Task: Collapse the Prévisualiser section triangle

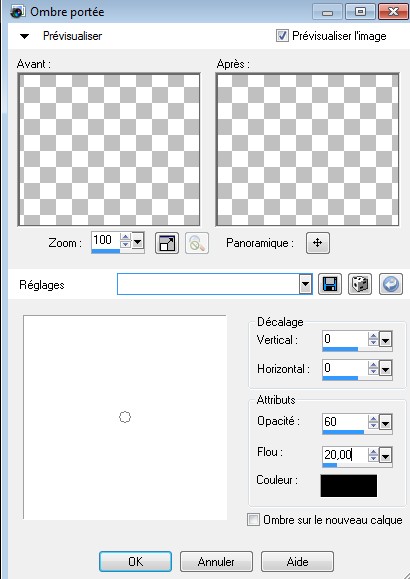Action: 24,36
